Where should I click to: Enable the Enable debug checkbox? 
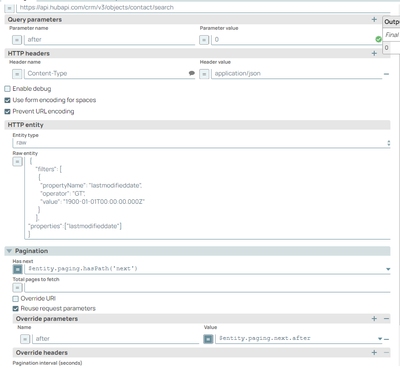7,89
